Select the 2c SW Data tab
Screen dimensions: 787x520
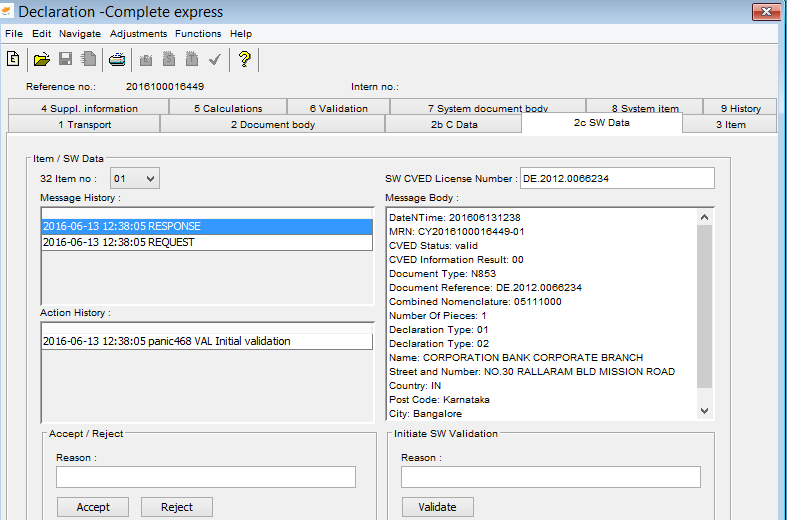[x=602, y=123]
